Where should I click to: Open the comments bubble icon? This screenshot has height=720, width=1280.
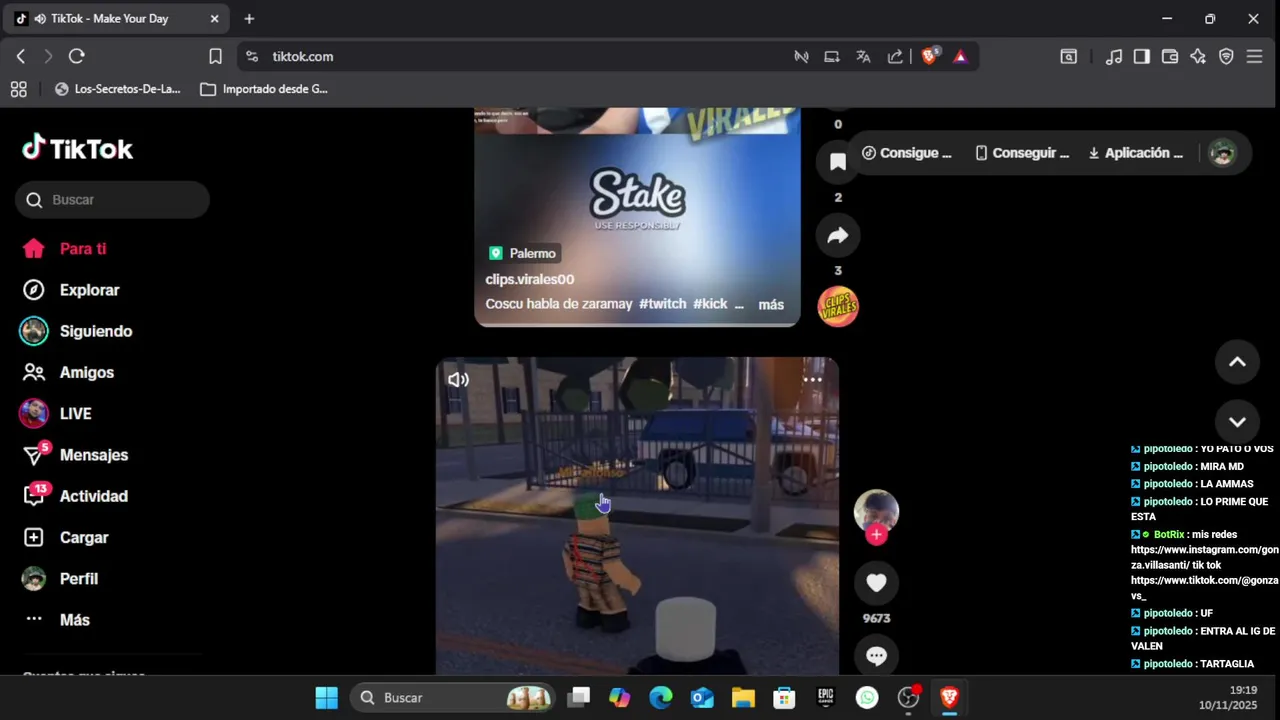pos(876,656)
